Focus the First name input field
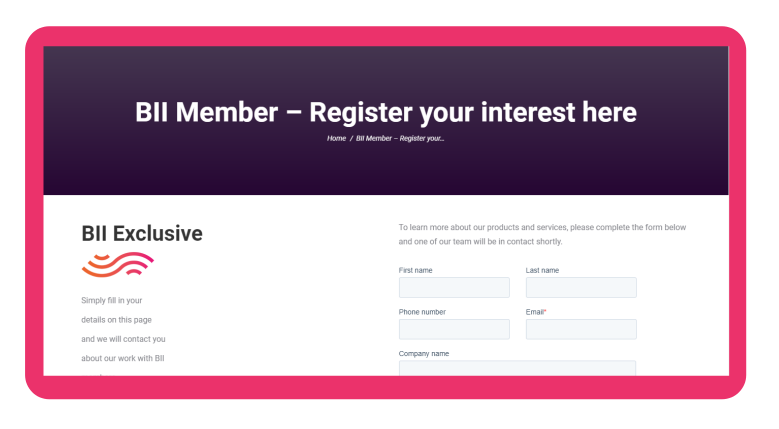The width and height of the screenshot is (779, 429). pyautogui.click(x=454, y=287)
